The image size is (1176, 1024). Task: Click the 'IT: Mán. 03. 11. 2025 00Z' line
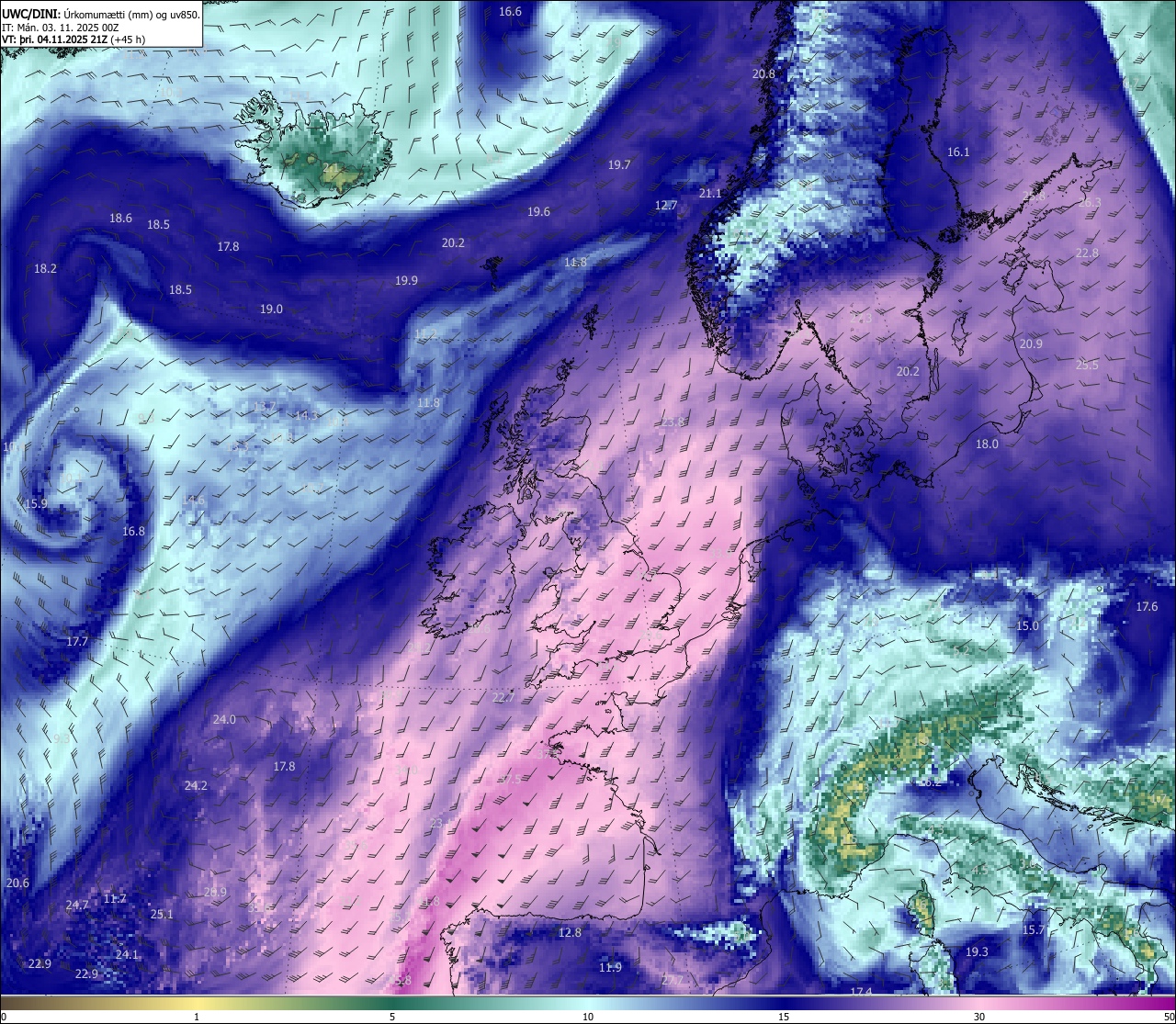tap(61, 28)
